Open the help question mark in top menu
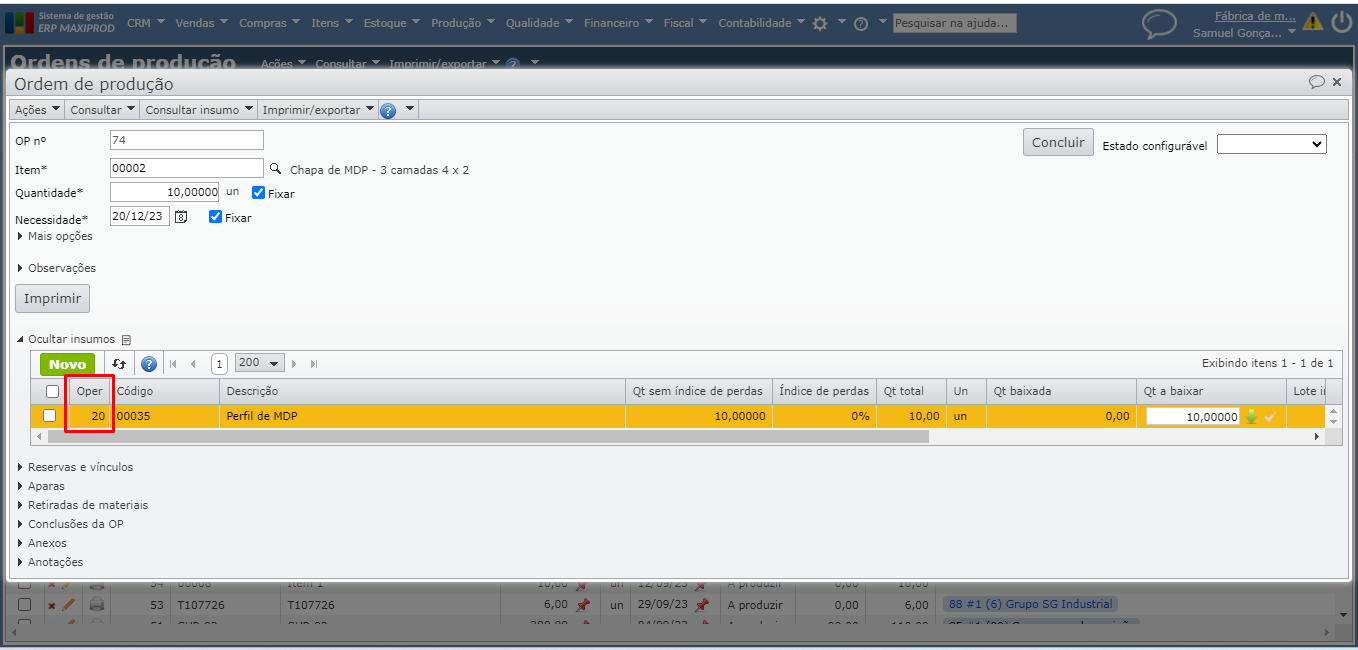The width and height of the screenshot is (1358, 650). [860, 23]
